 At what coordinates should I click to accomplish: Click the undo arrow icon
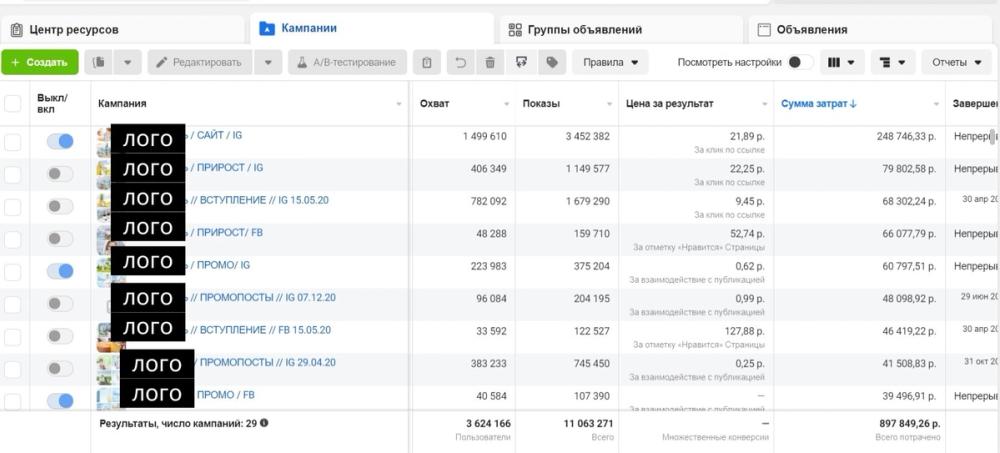click(x=460, y=63)
